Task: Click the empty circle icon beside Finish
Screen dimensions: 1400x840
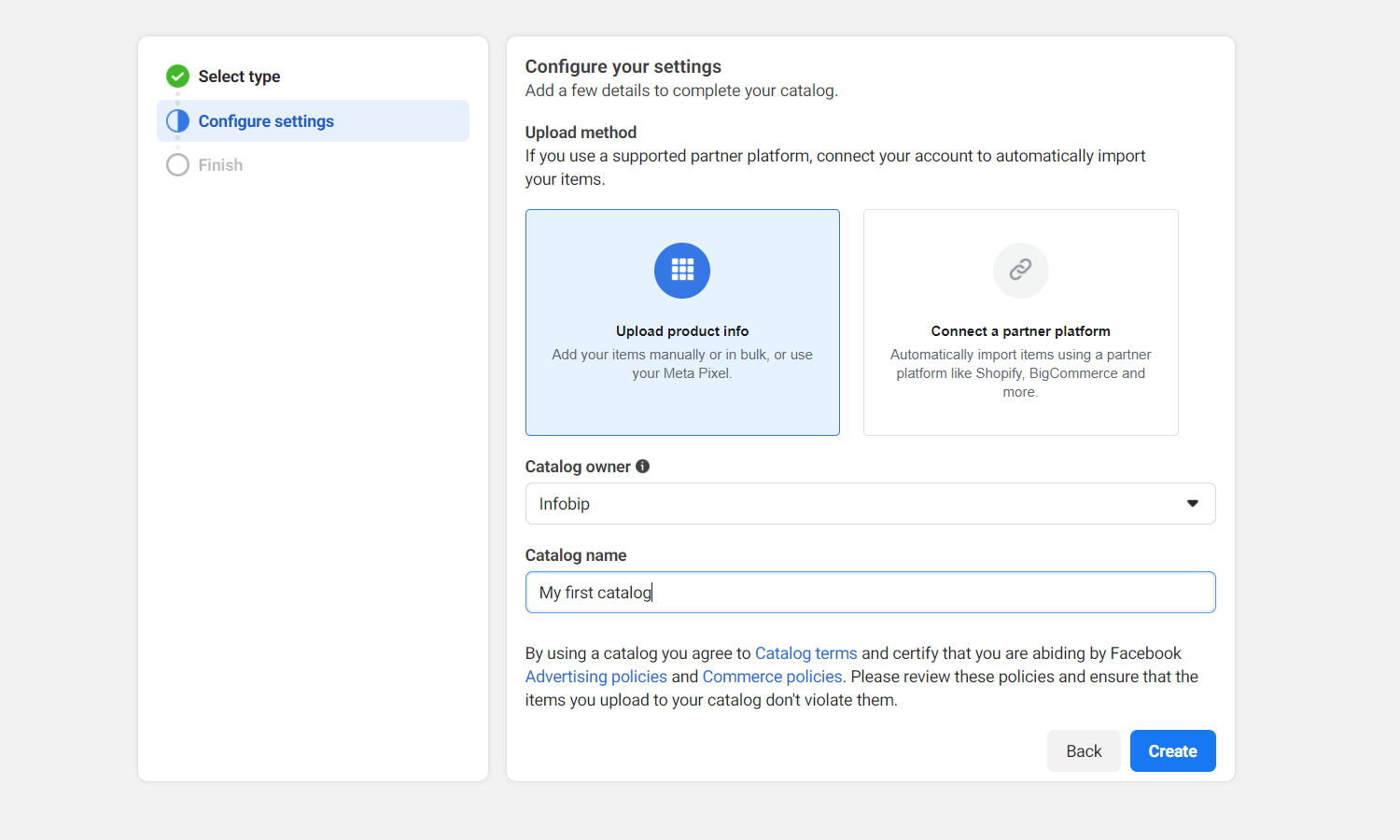Action: [177, 165]
